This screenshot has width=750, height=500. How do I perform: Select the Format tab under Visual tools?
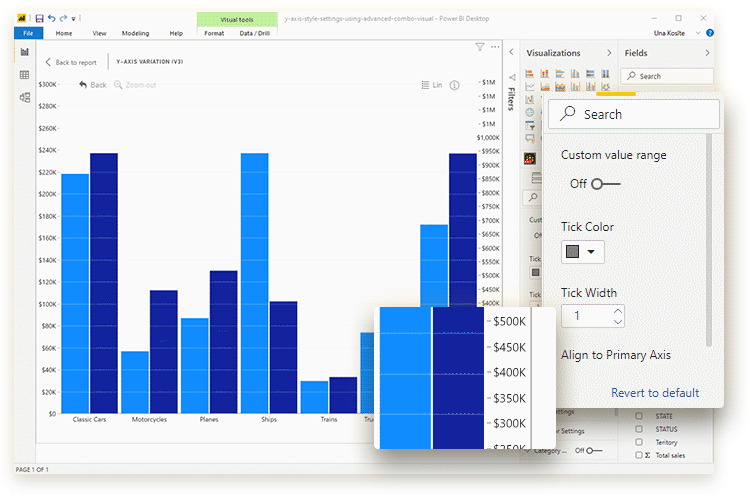(x=214, y=33)
